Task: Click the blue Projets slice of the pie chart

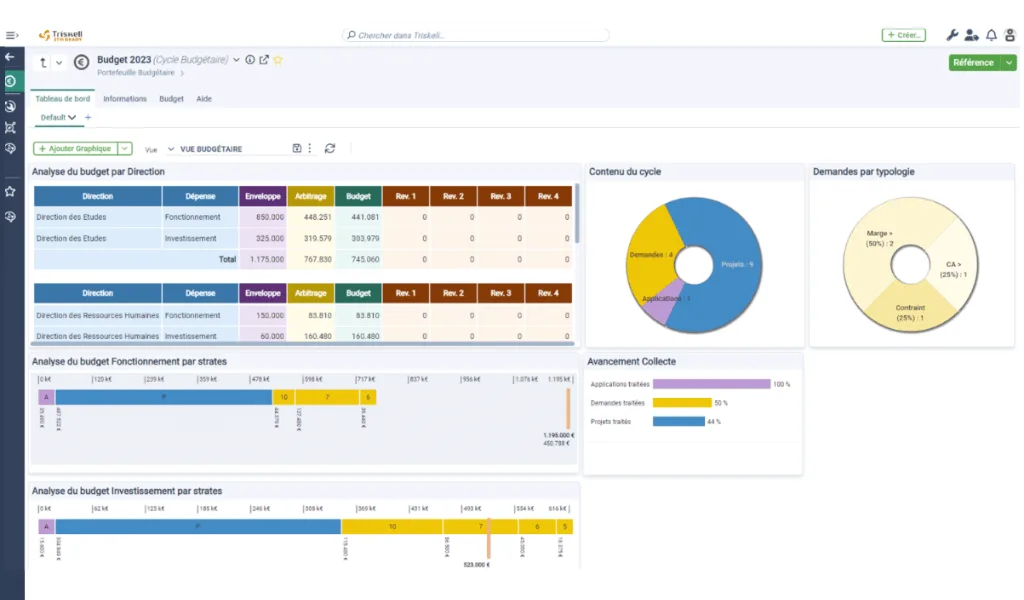Action: click(x=728, y=264)
